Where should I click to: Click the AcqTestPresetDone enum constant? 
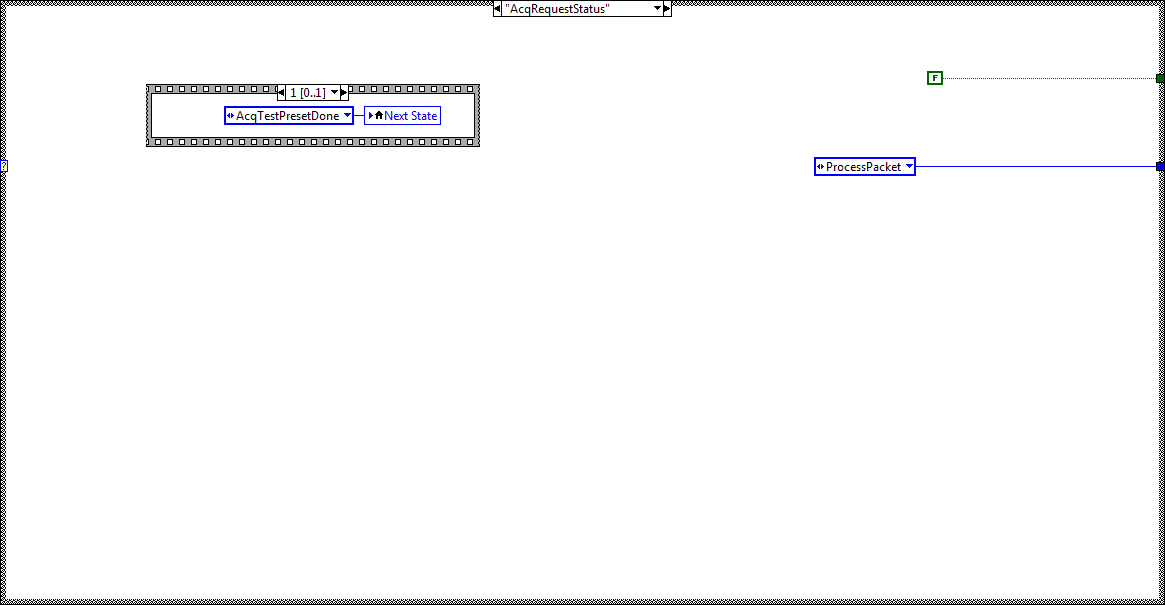tap(283, 115)
